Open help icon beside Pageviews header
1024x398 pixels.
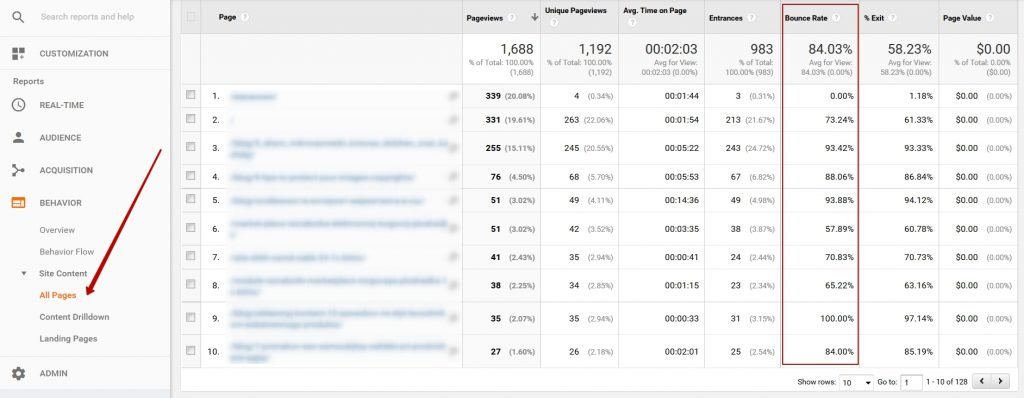click(511, 18)
